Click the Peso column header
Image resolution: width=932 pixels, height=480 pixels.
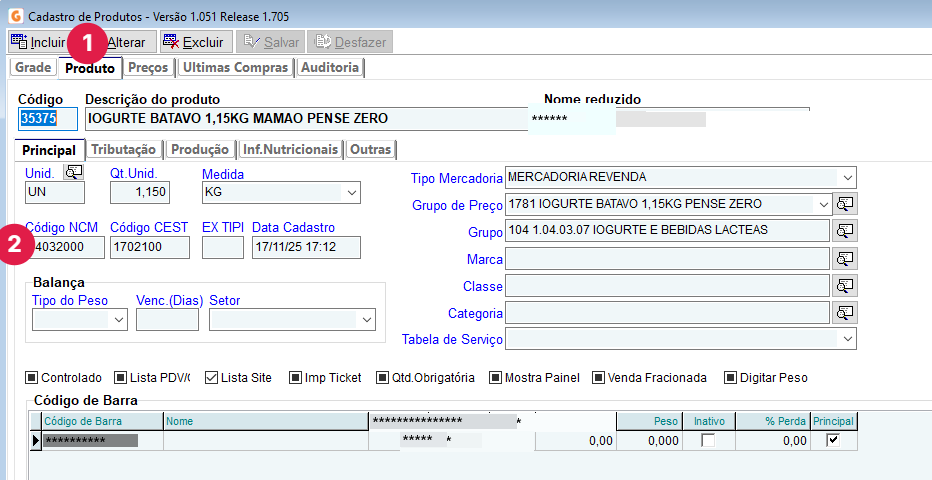tap(649, 421)
